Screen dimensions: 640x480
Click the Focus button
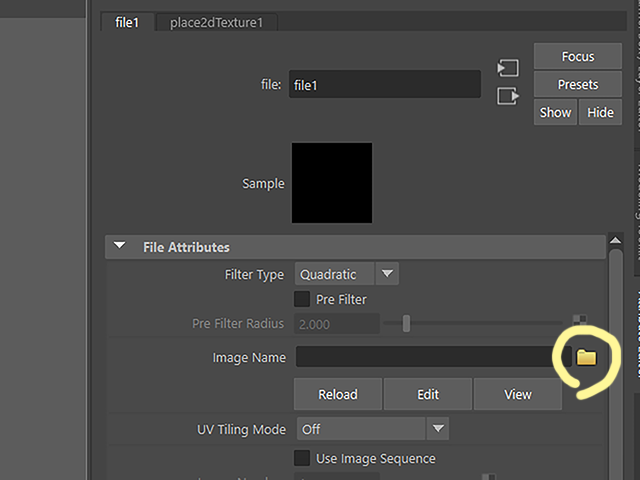pos(578,56)
